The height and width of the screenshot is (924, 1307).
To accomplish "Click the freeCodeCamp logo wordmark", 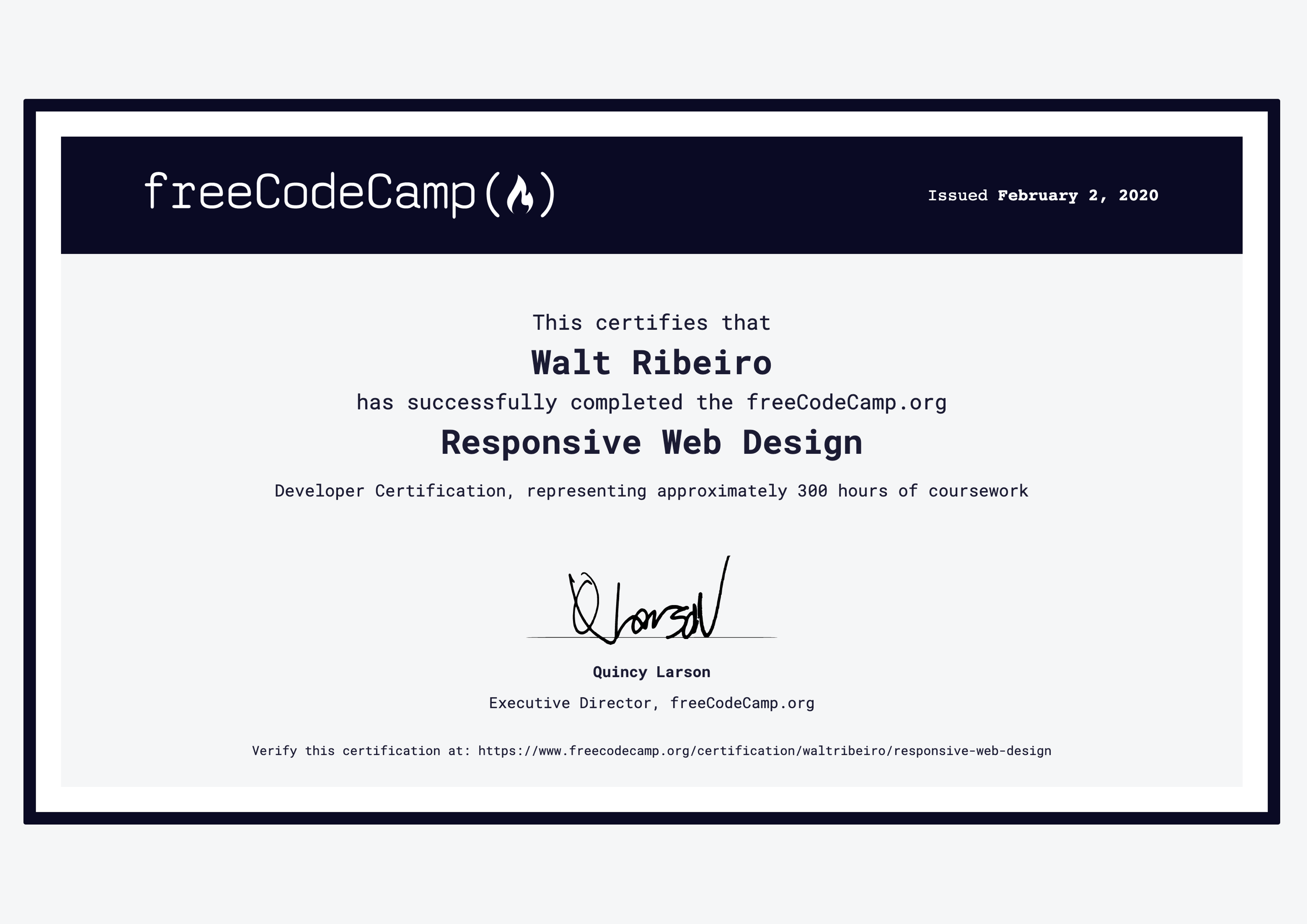I will pos(310,192).
